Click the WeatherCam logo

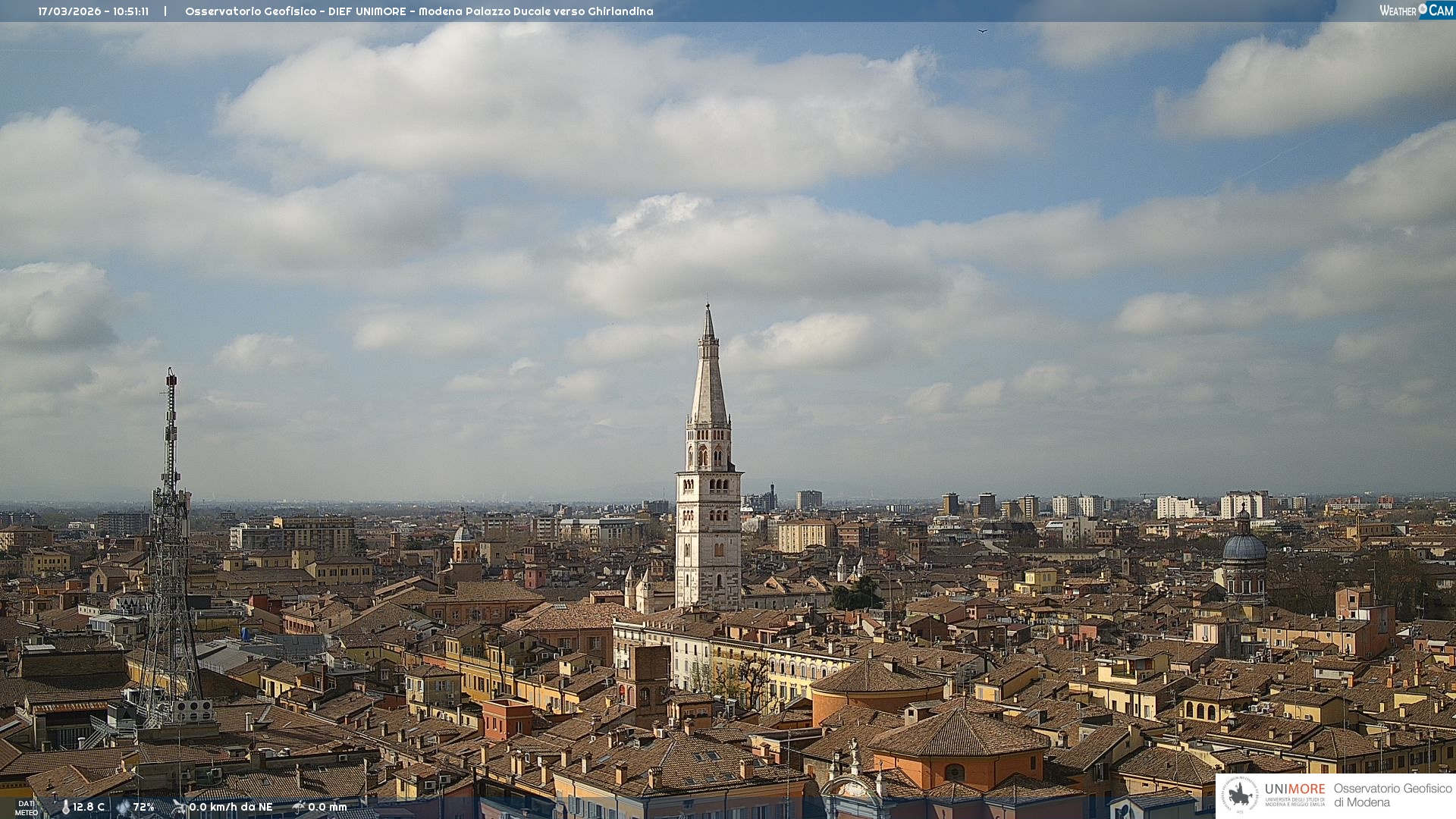(1416, 11)
